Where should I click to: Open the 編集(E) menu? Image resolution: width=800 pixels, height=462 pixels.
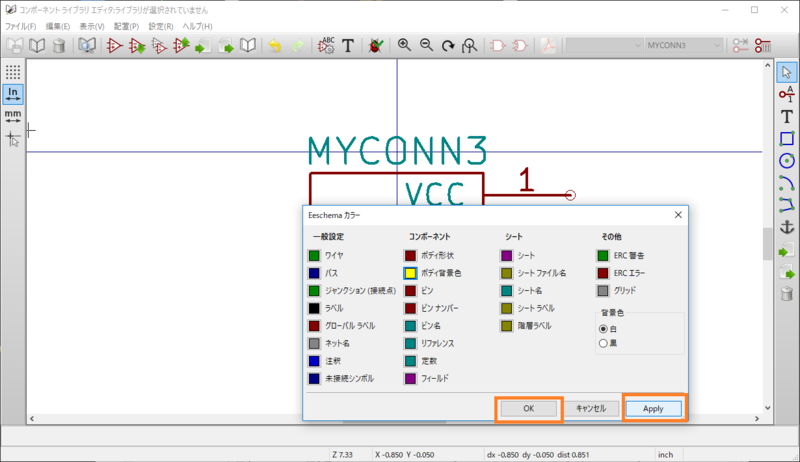pyautogui.click(x=58, y=27)
